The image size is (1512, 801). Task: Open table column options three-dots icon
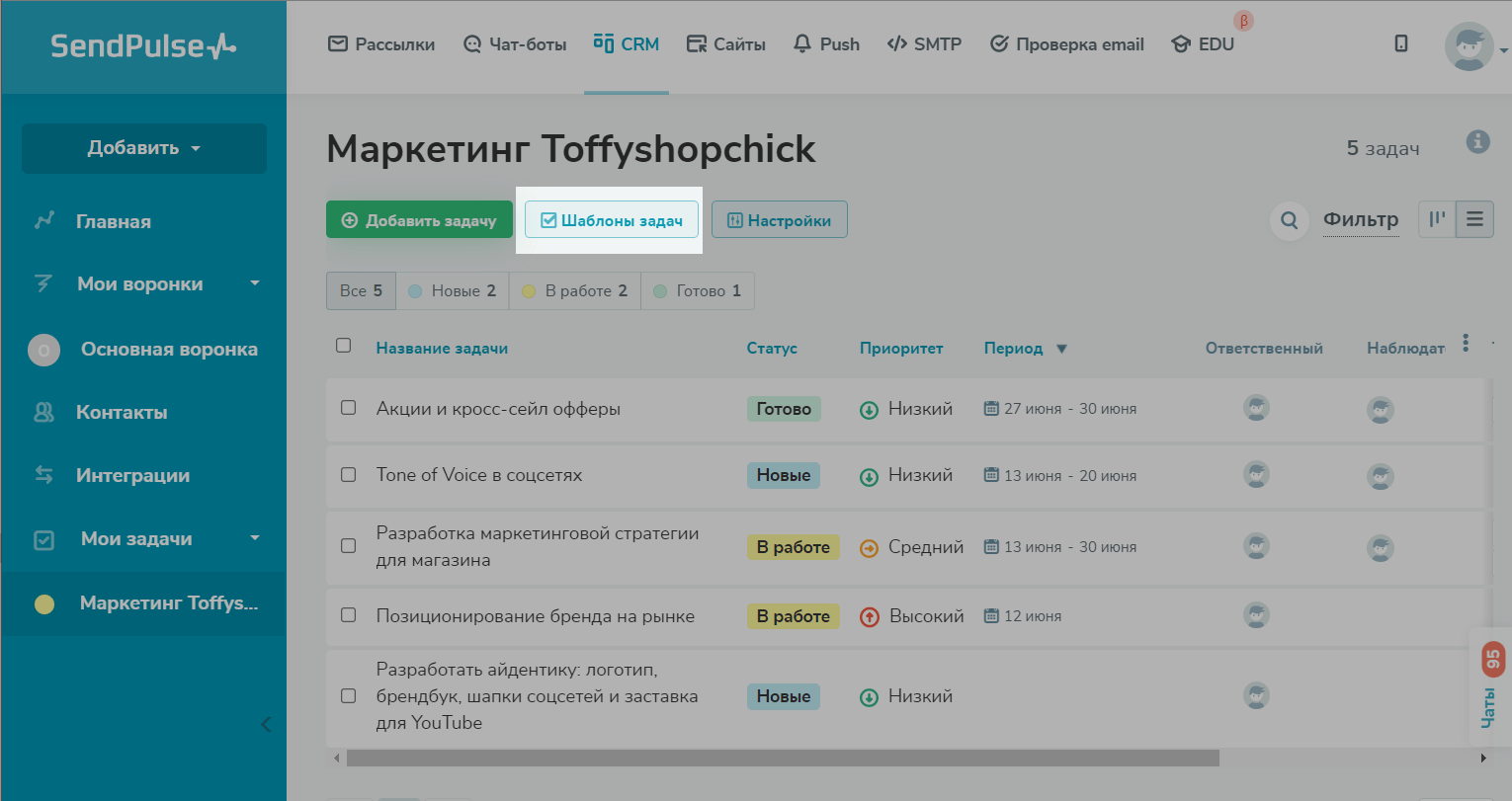coord(1466,343)
